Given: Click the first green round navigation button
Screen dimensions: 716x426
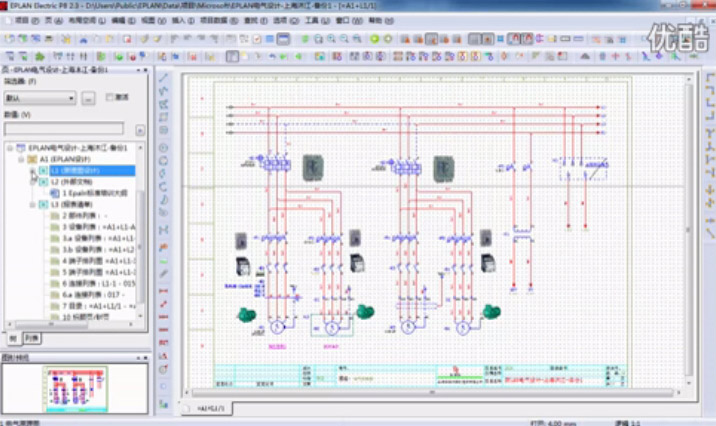Looking at the screenshot, I should click(374, 39).
